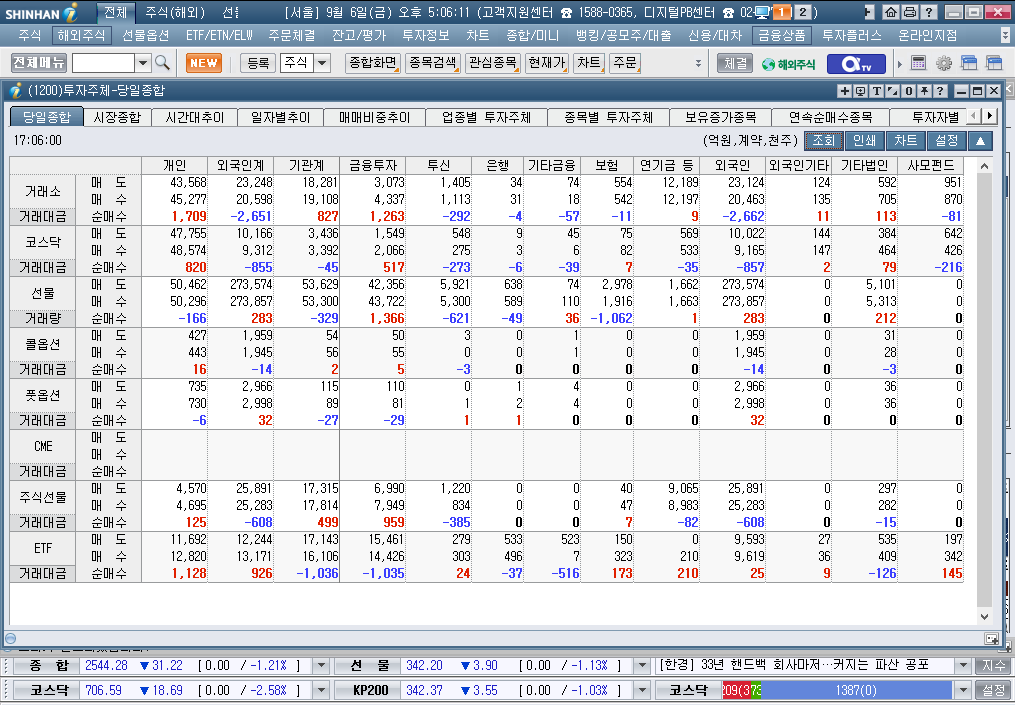
Task: Open the calculator icon in toolbar
Action: pos(918,63)
